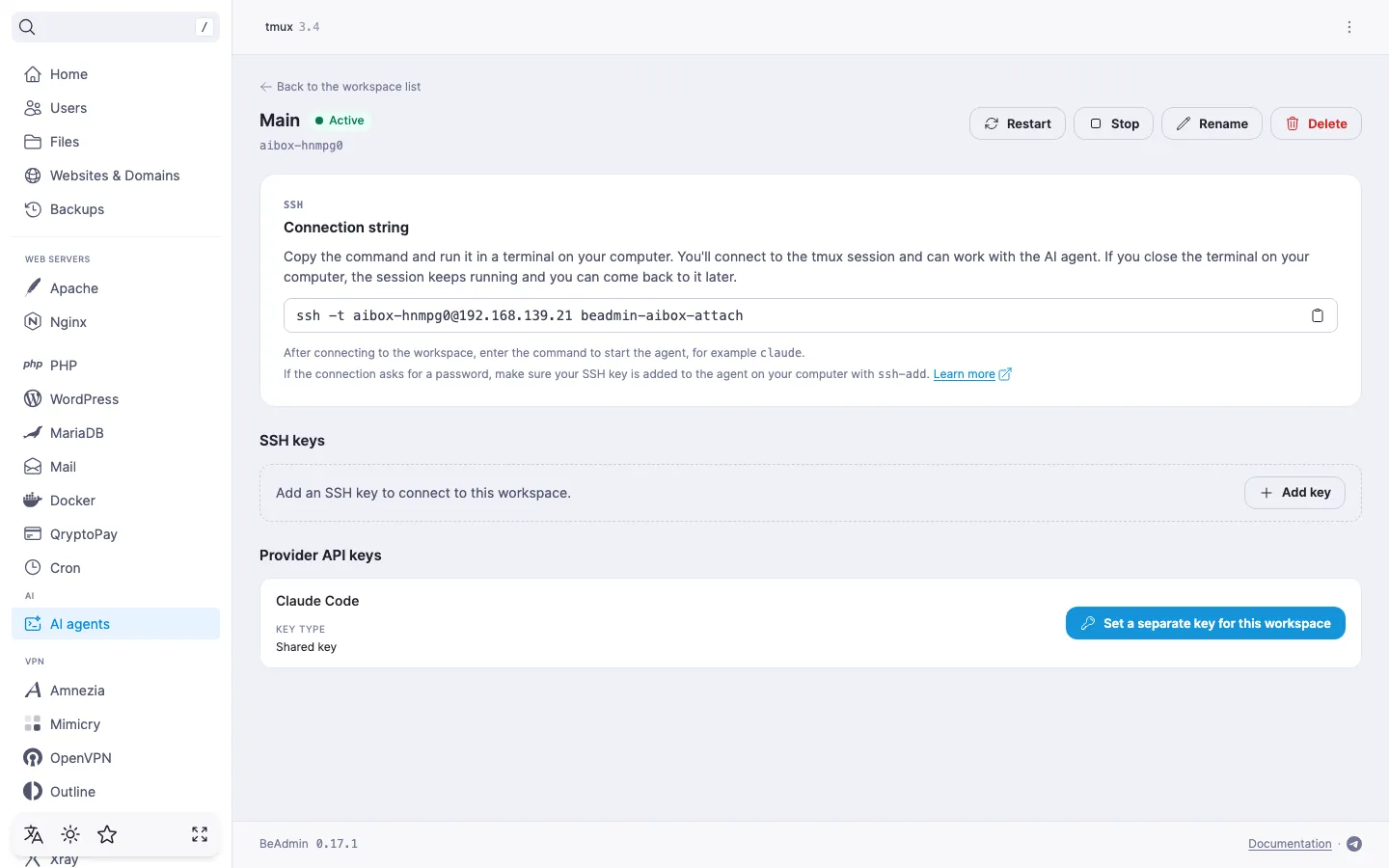Viewport: 1389px width, 868px height.
Task: Open the Files section
Action: click(x=116, y=142)
